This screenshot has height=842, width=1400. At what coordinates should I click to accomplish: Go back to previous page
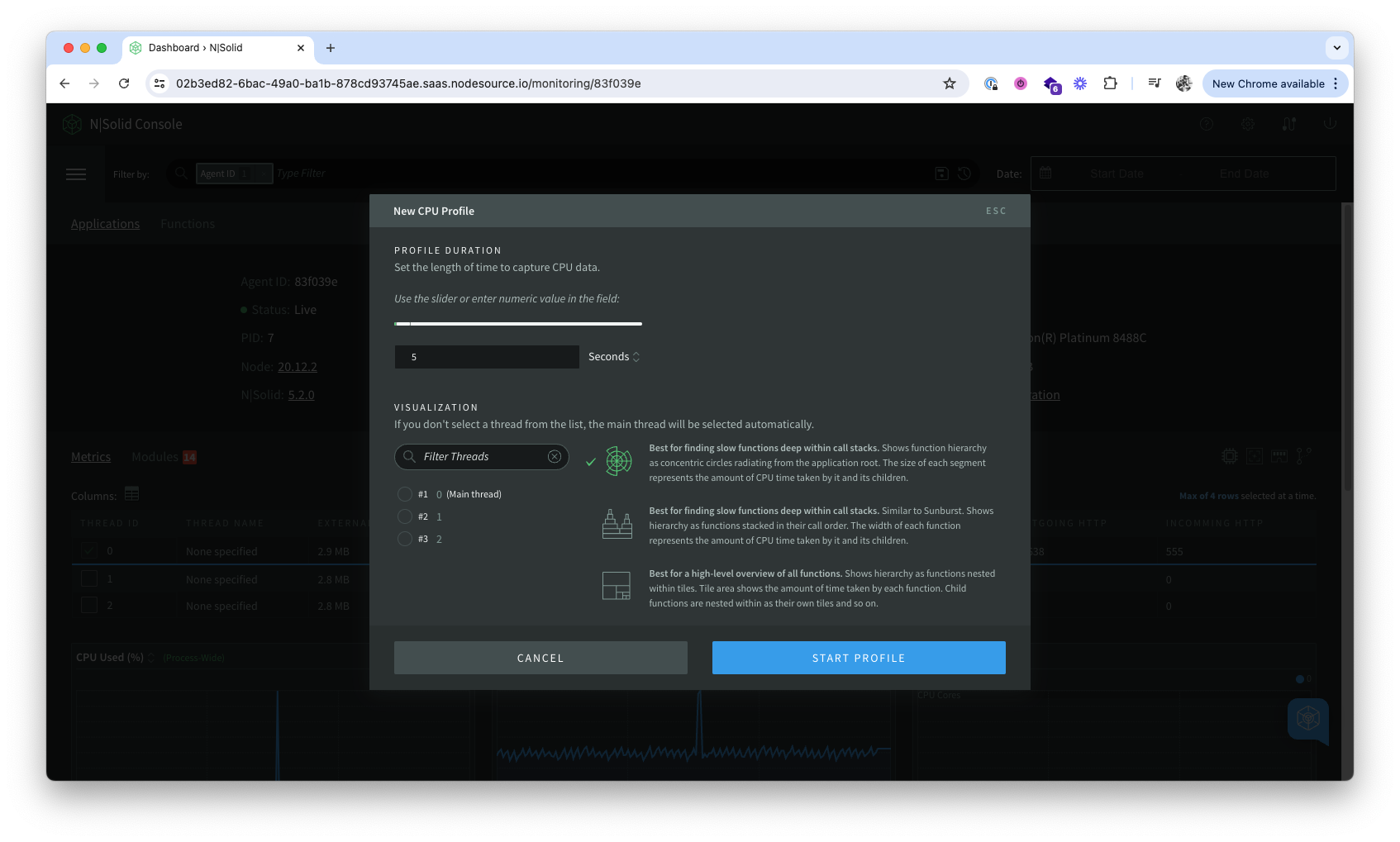64,83
